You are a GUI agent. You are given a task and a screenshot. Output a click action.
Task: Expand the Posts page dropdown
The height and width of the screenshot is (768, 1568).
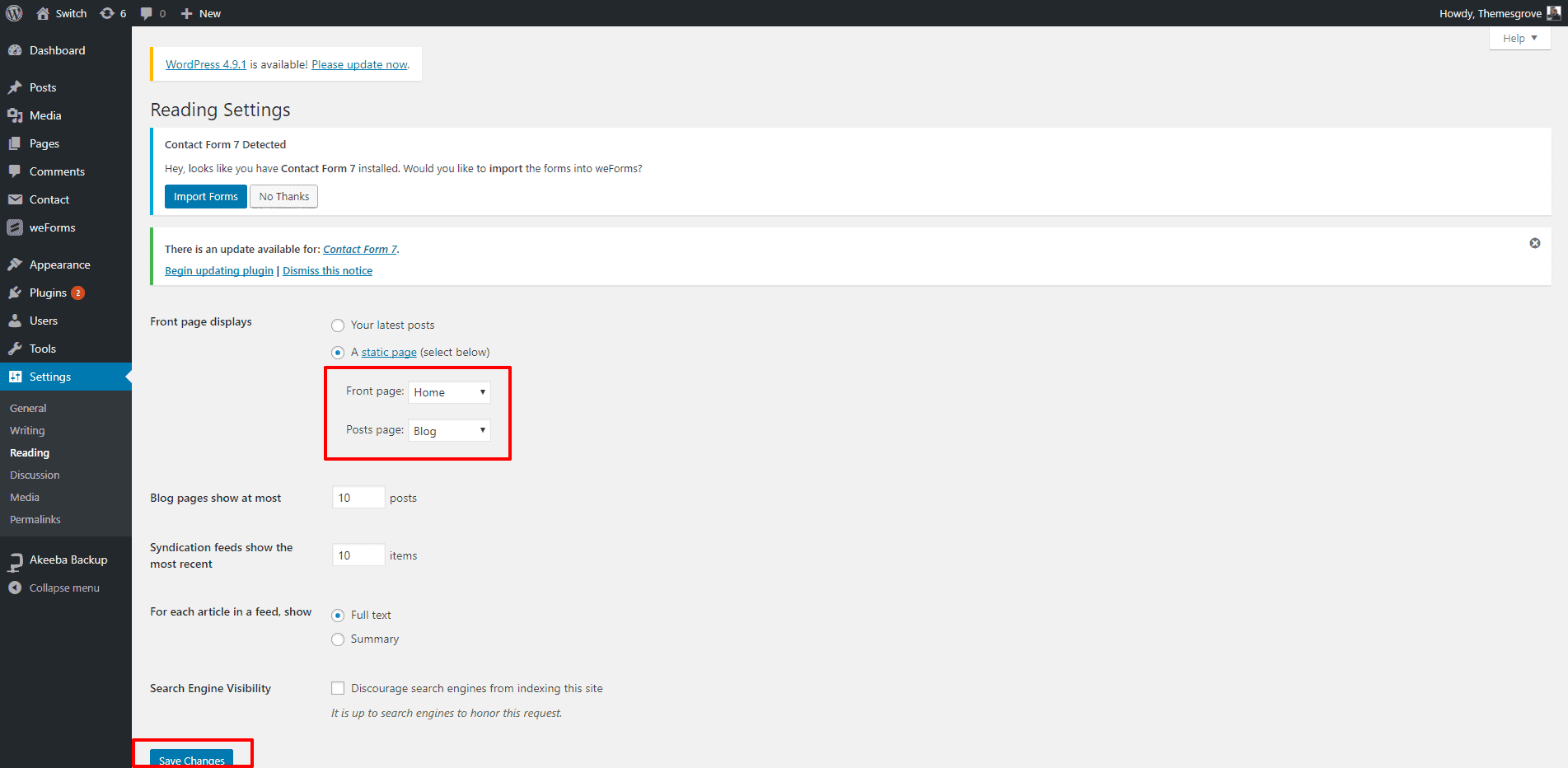point(449,431)
